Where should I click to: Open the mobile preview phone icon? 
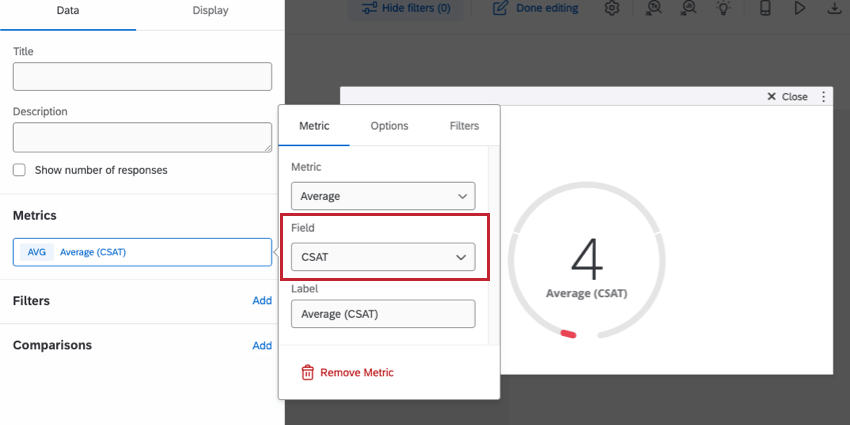765,8
